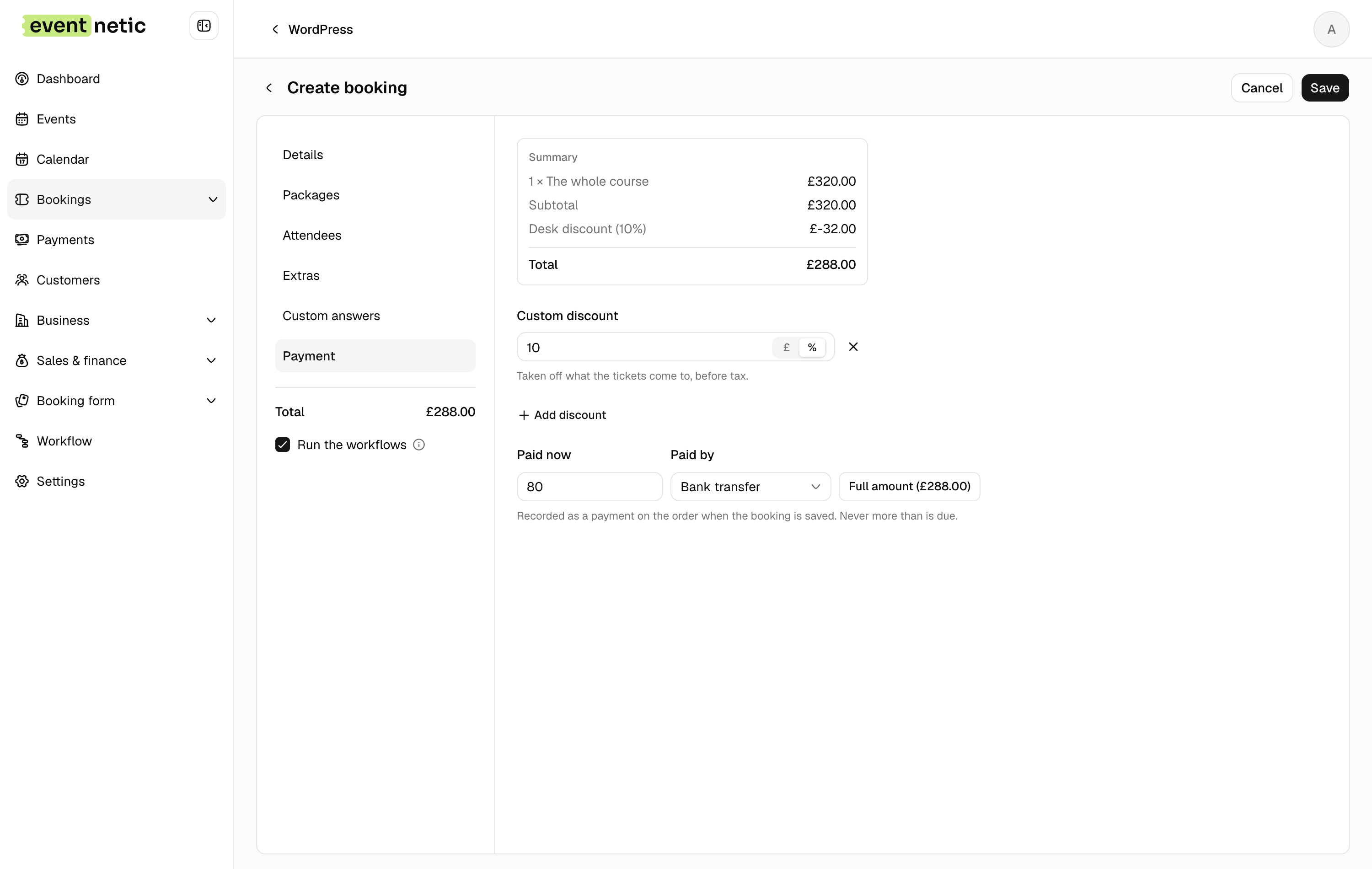Image resolution: width=1372 pixels, height=869 pixels.
Task: Click the Booking form icon
Action: 21,401
